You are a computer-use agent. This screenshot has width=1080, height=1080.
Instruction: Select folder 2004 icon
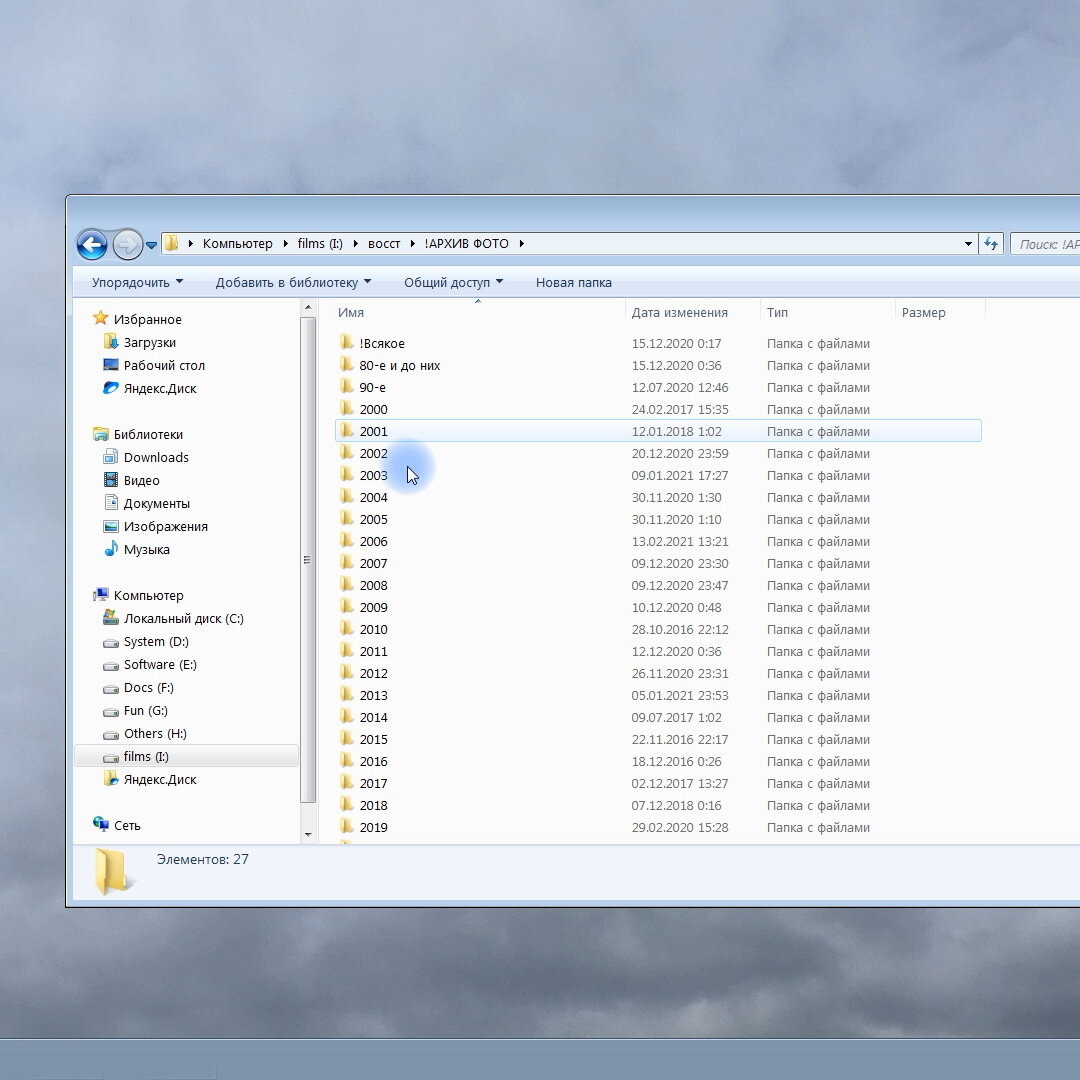(347, 497)
